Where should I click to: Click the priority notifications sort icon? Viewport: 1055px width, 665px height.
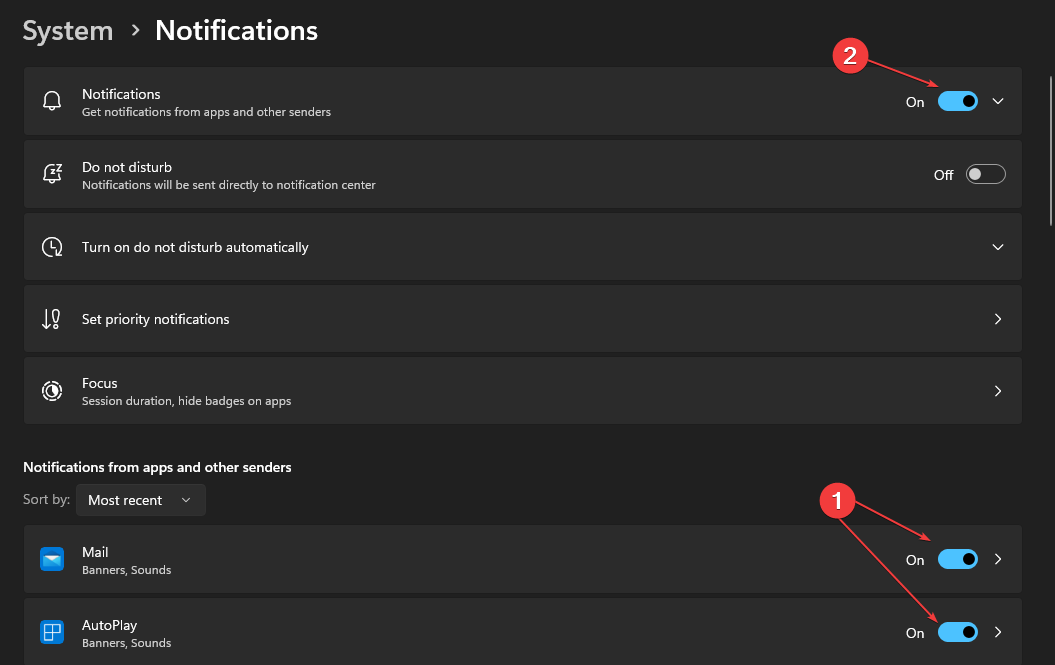point(52,319)
